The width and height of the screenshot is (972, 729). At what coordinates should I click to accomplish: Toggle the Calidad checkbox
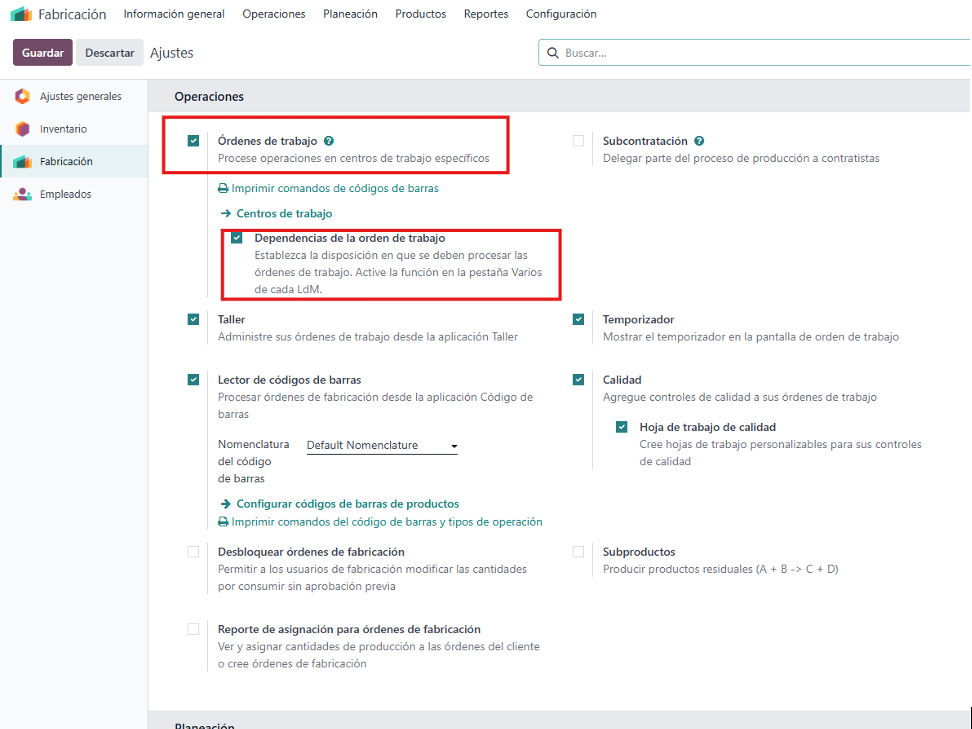point(578,379)
